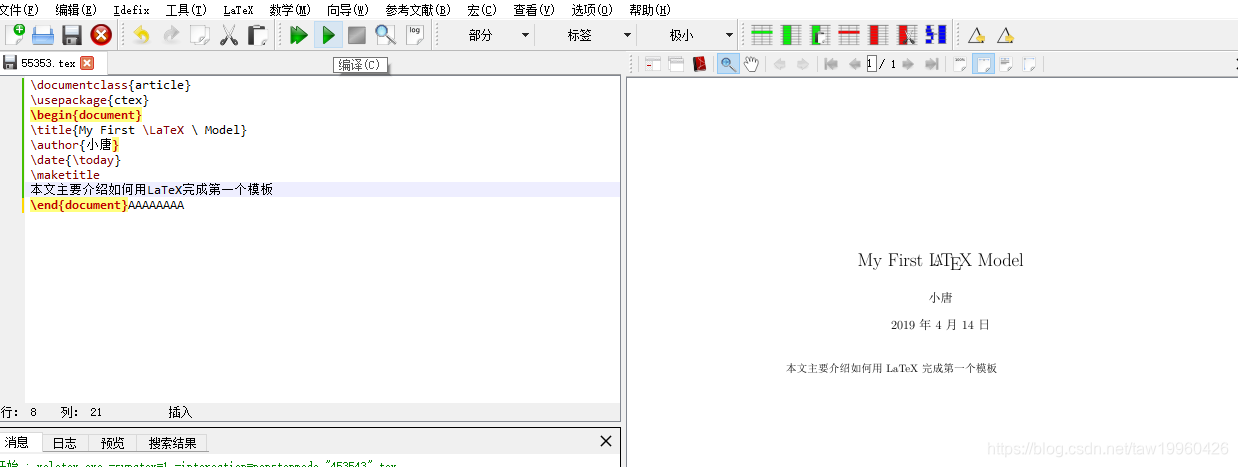Open the 参考文献(B) menu
Image resolution: width=1238 pixels, height=467 pixels.
418,10
